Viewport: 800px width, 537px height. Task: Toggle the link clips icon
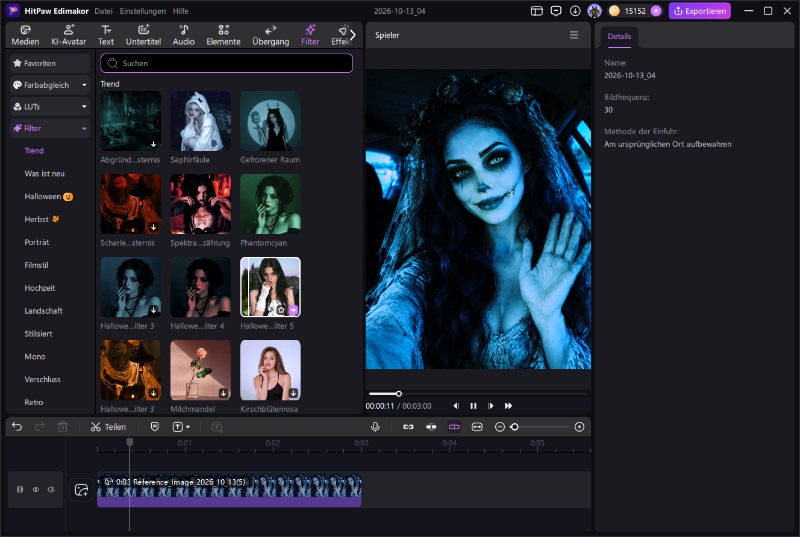click(x=408, y=427)
